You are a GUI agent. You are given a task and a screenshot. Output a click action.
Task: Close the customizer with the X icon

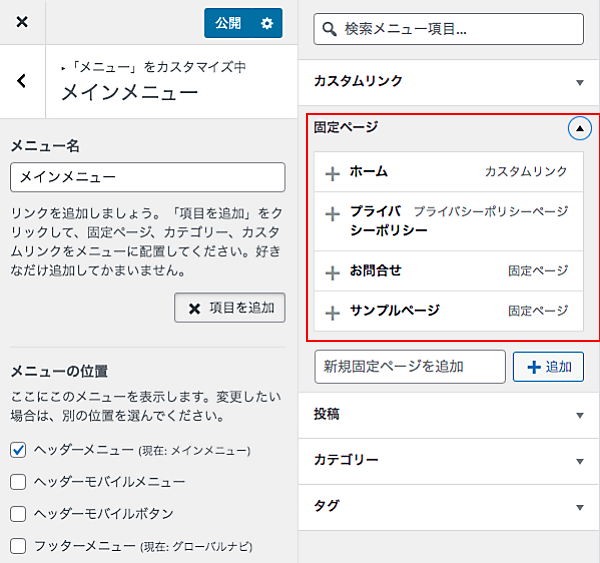click(22, 22)
